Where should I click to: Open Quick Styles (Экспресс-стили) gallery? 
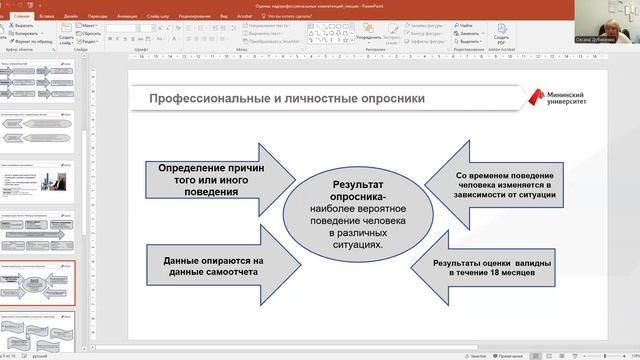(x=392, y=33)
